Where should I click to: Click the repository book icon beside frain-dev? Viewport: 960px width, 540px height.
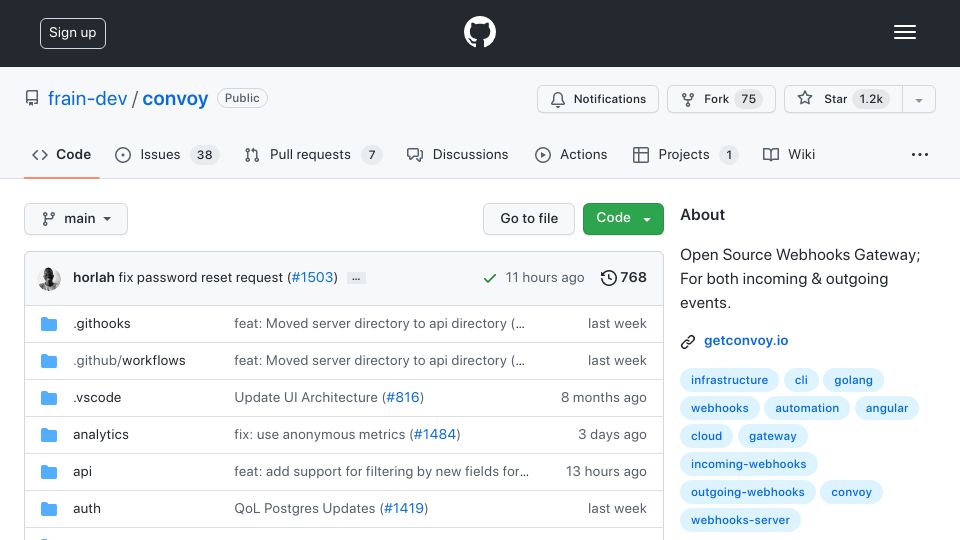[32, 98]
